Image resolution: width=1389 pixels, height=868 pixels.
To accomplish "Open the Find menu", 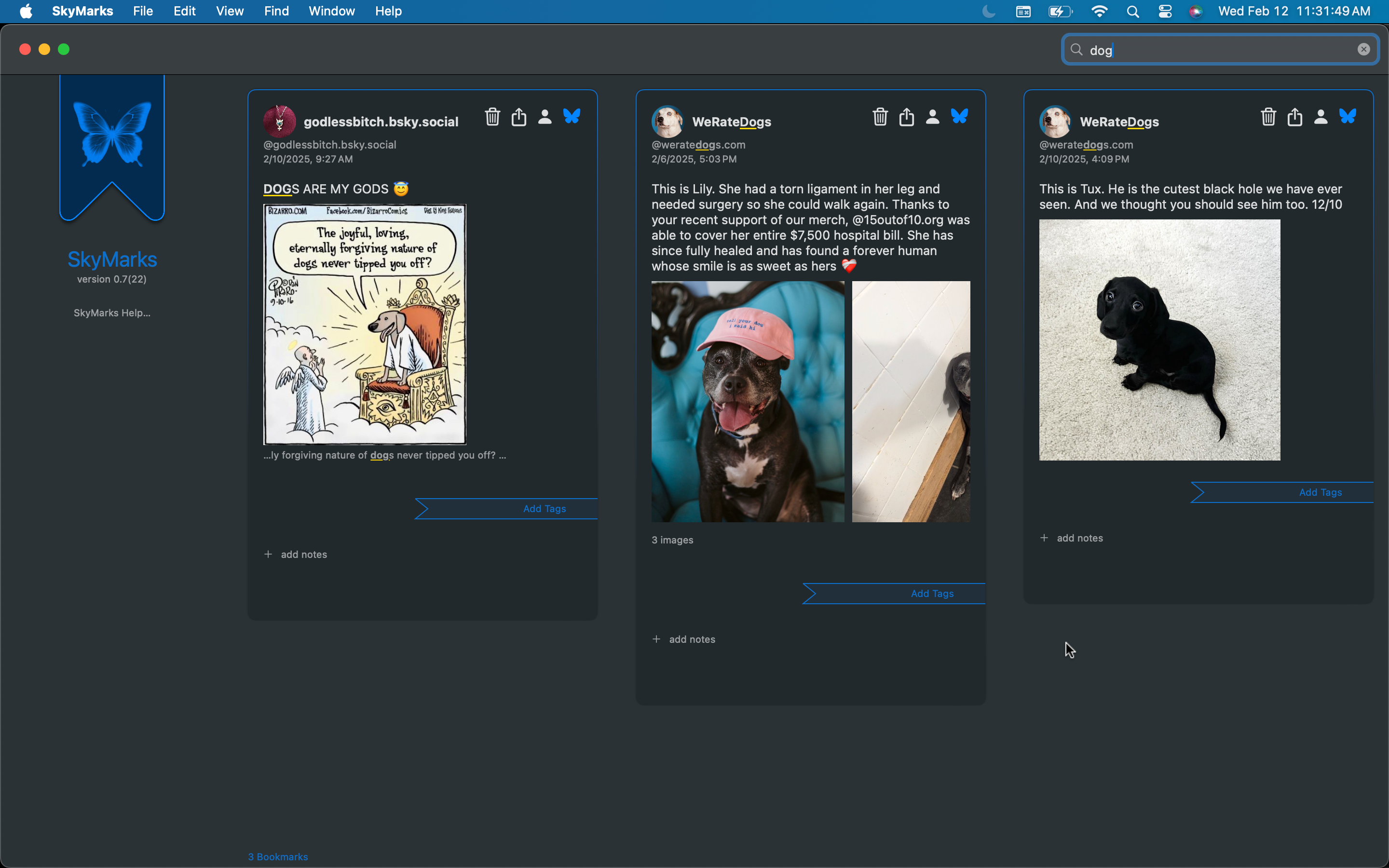I will pos(276,11).
